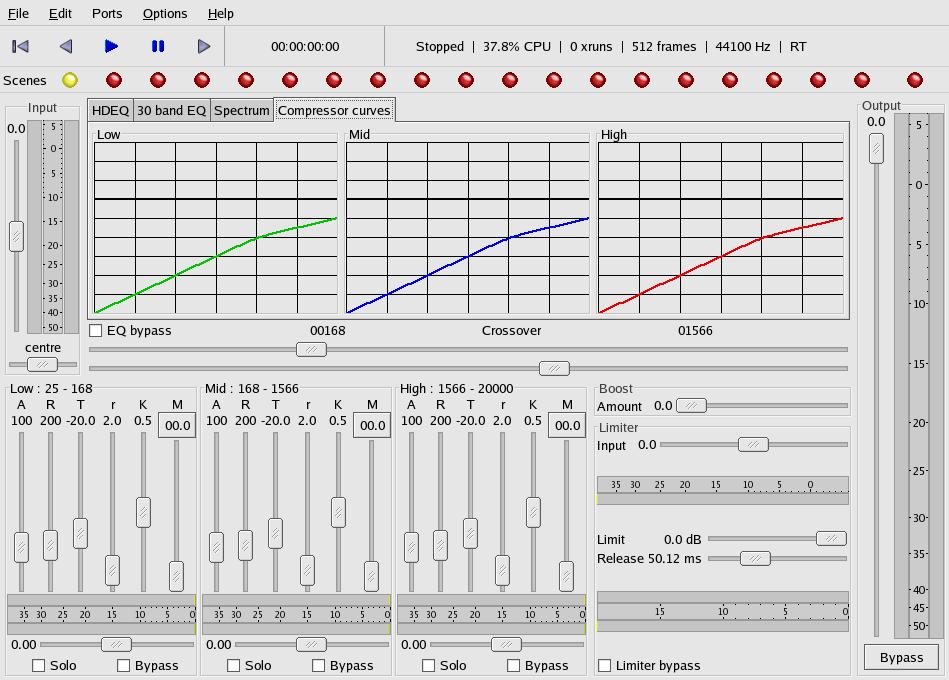
Task: Select the yellow active scene button
Action: (70, 80)
